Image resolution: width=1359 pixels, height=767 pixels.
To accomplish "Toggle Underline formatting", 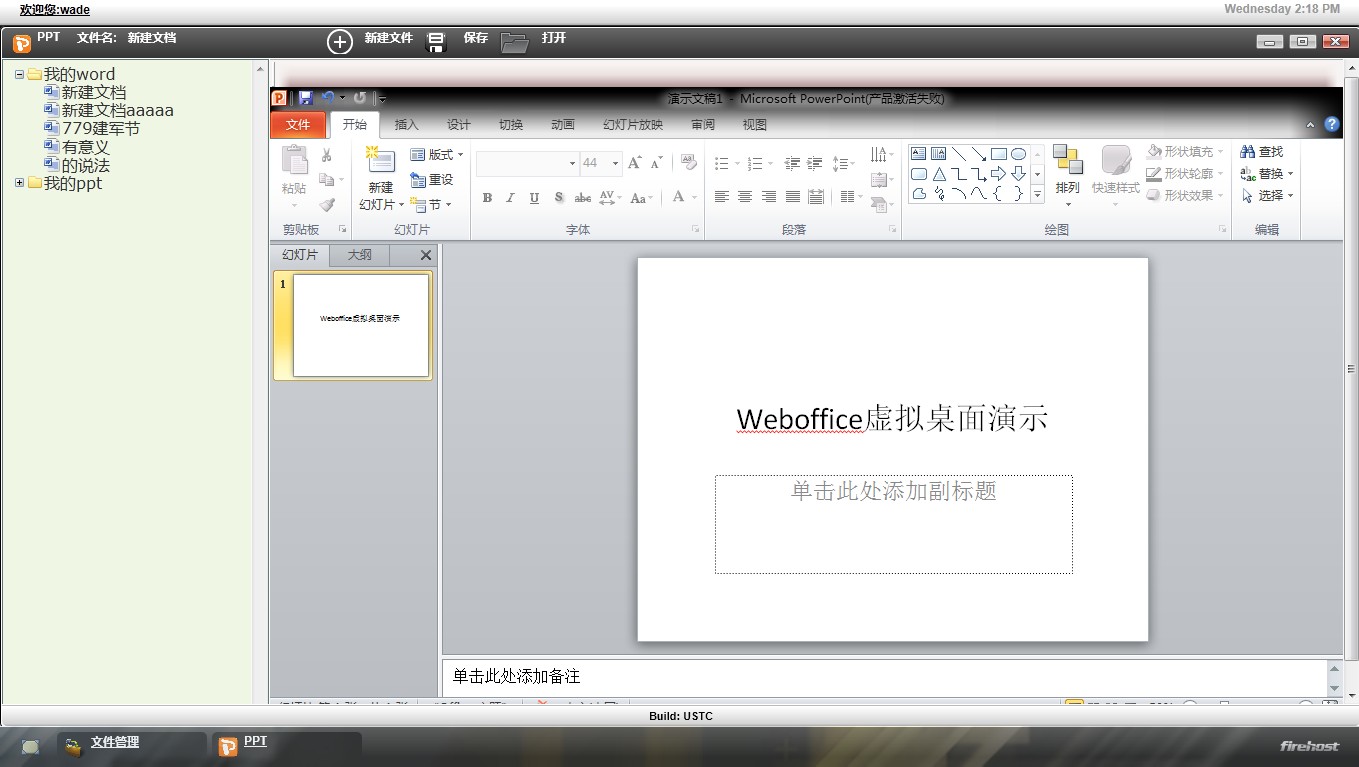I will (x=534, y=198).
